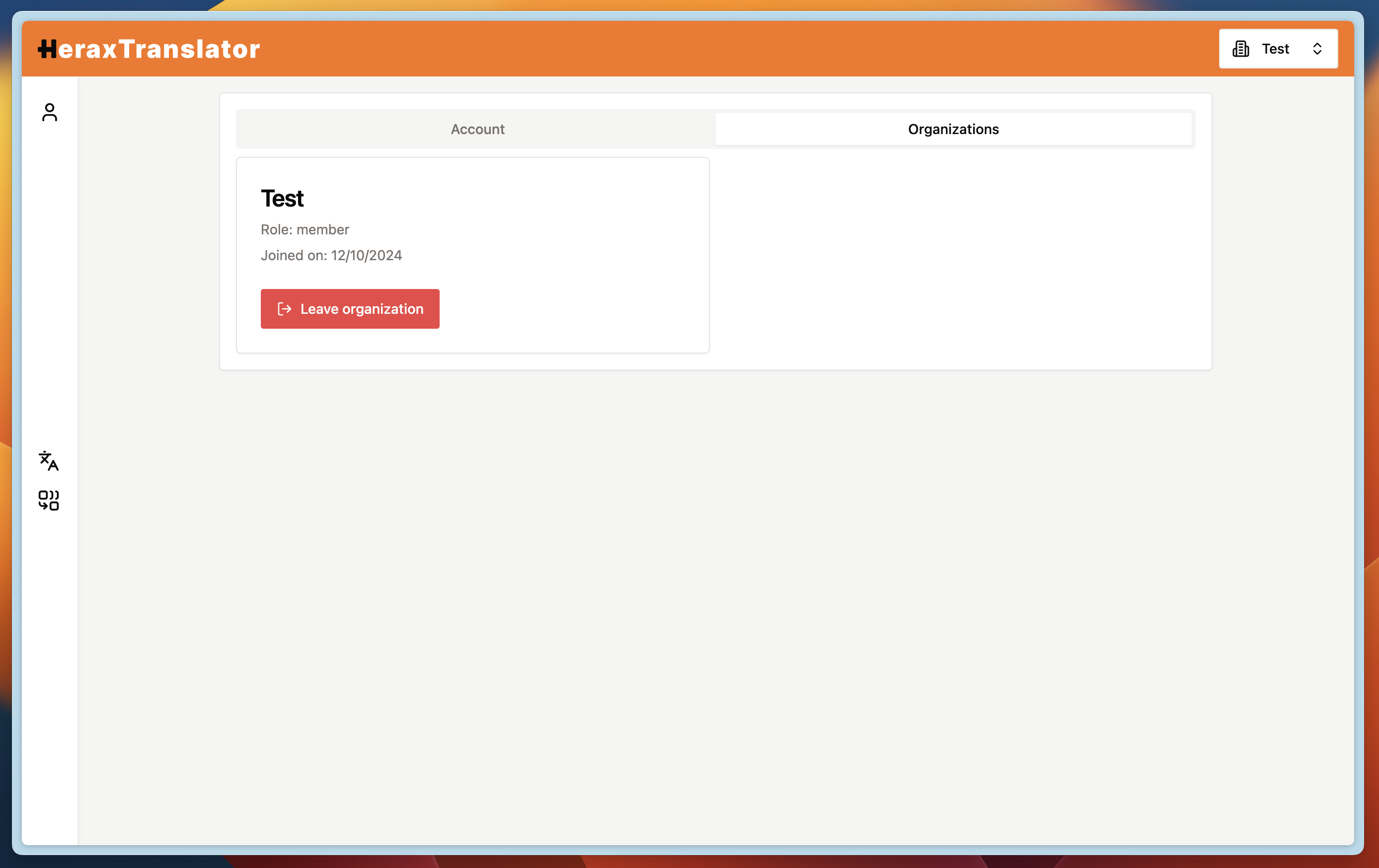Viewport: 1379px width, 868px height.
Task: Click the 'Role: member' text
Action: 305,229
